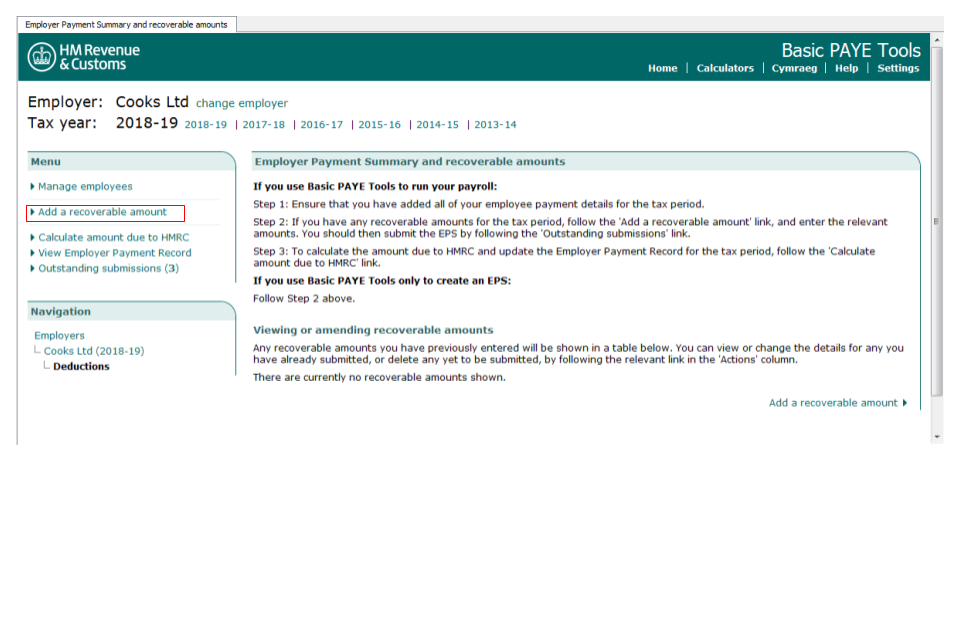
Task: Click the 'Follow Step 2 above.' text
Action: (304, 299)
